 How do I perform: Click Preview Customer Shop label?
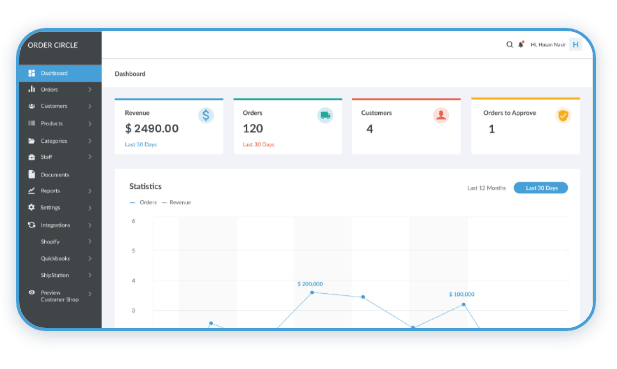[x=59, y=296]
